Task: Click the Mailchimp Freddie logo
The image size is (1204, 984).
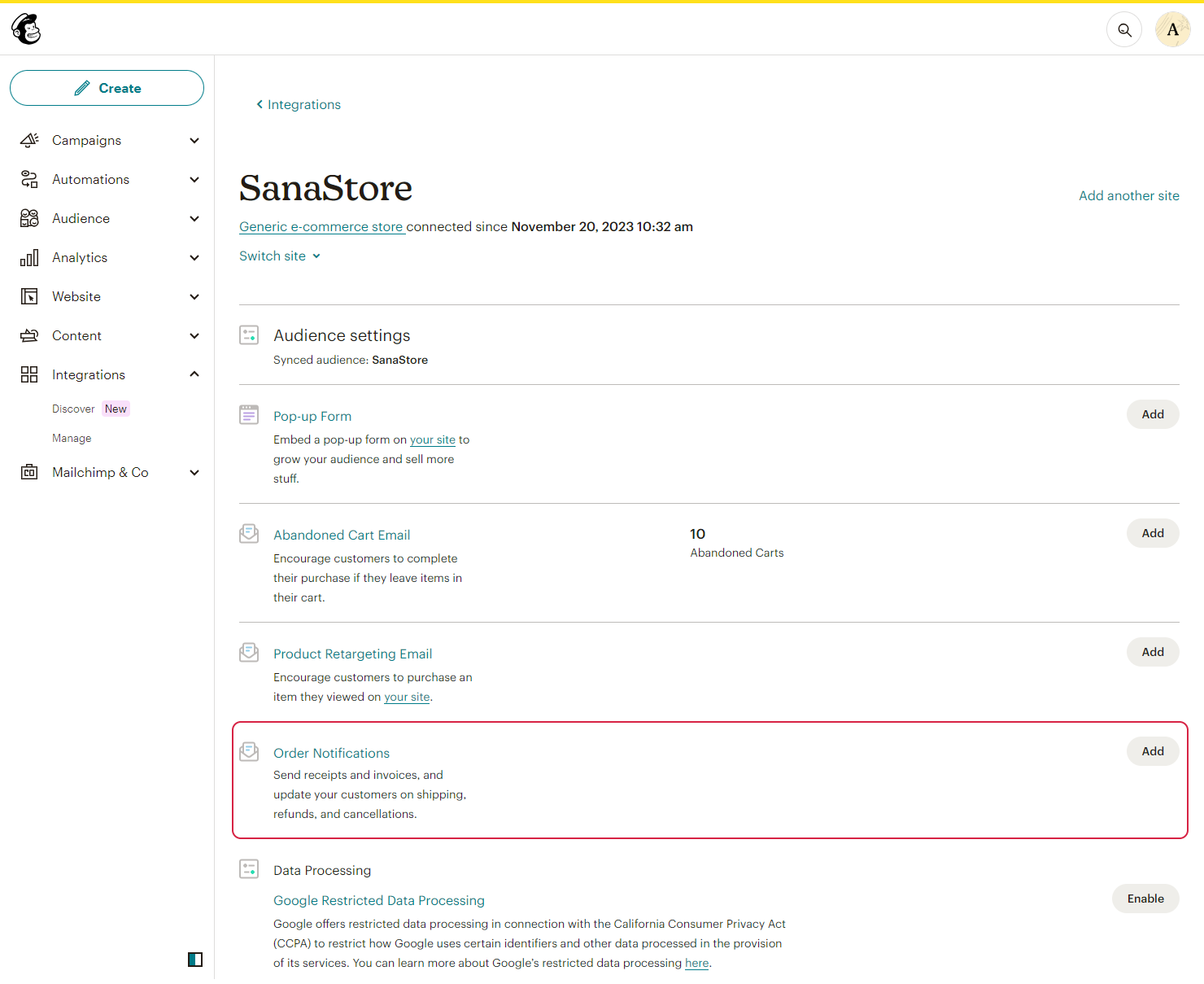Action: pyautogui.click(x=26, y=29)
